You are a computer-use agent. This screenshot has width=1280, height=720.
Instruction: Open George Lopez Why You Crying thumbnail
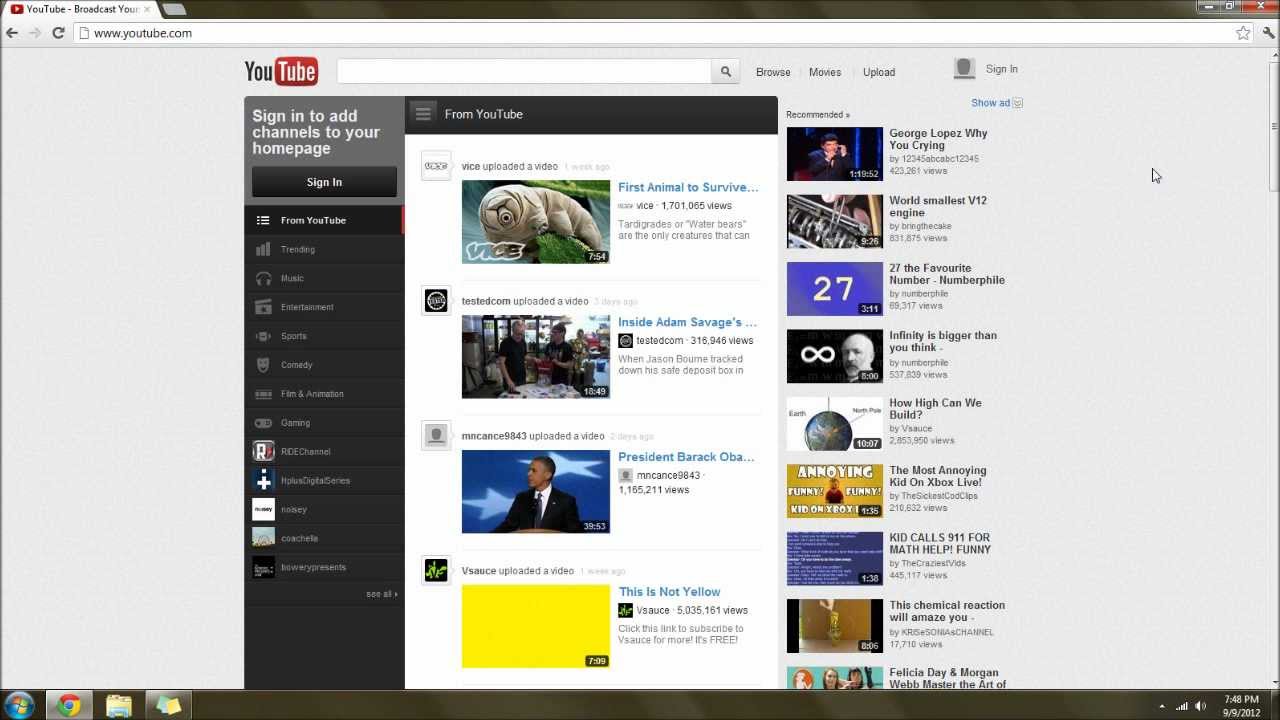click(835, 154)
